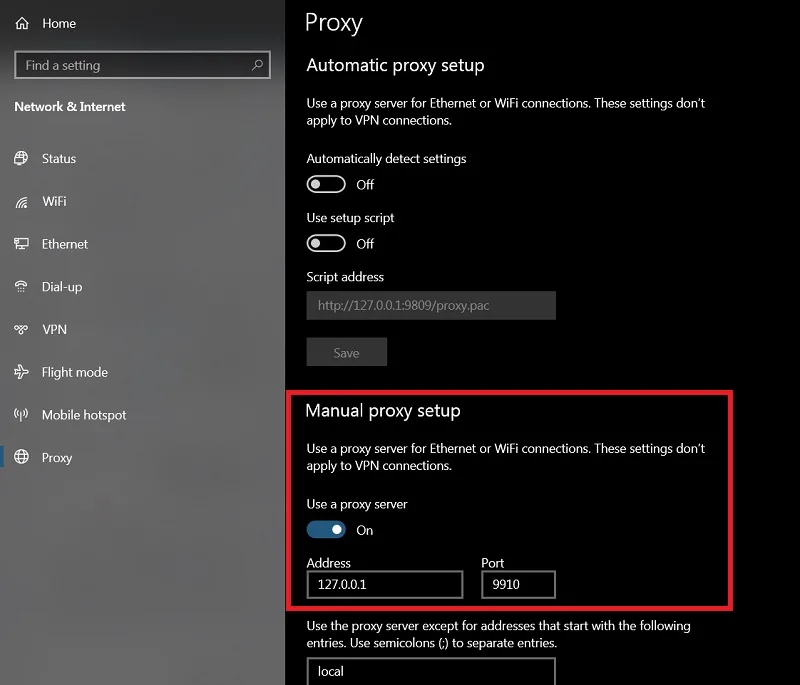The image size is (800, 685).
Task: Click the Port number field
Action: click(x=518, y=585)
